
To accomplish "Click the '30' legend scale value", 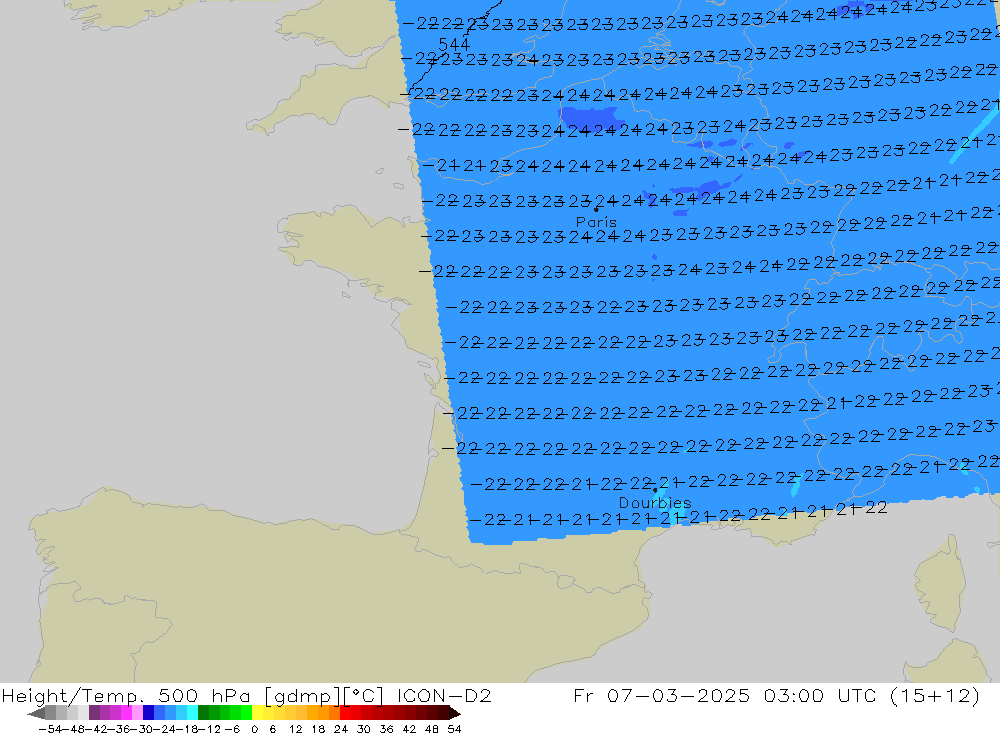I will point(364,729).
